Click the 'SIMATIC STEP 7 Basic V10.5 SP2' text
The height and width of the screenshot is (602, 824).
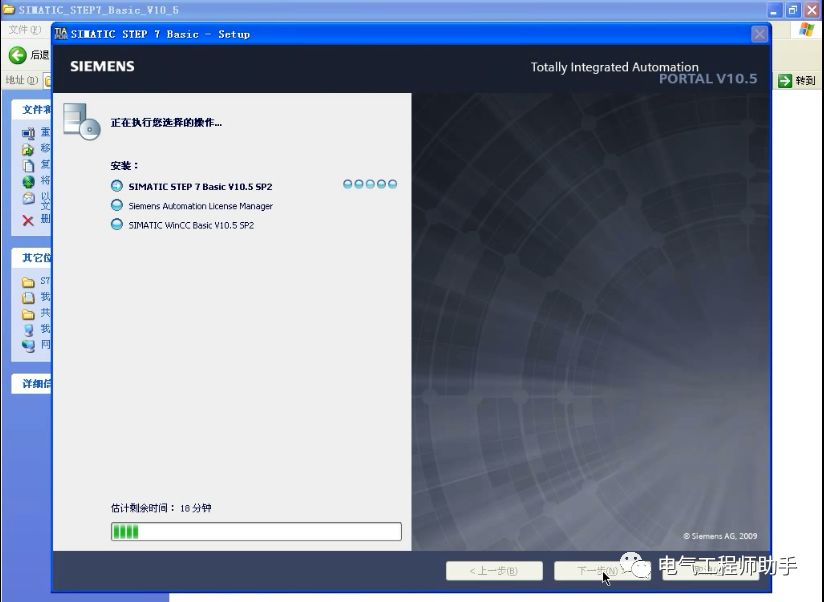coord(200,186)
